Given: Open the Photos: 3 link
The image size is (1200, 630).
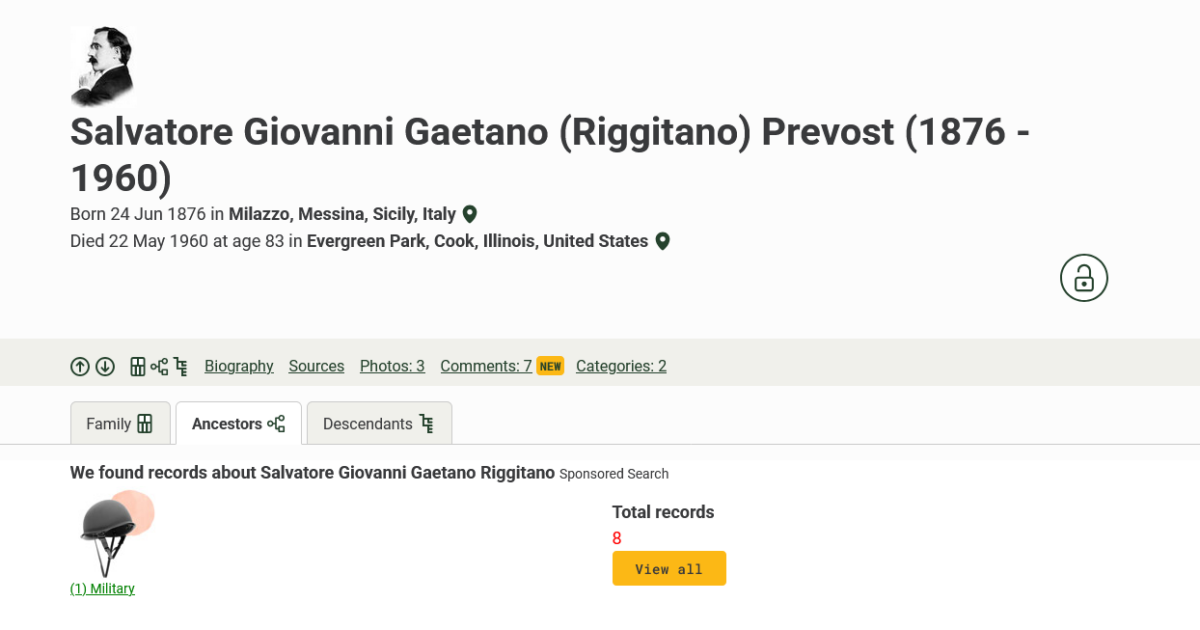Looking at the screenshot, I should [x=392, y=366].
